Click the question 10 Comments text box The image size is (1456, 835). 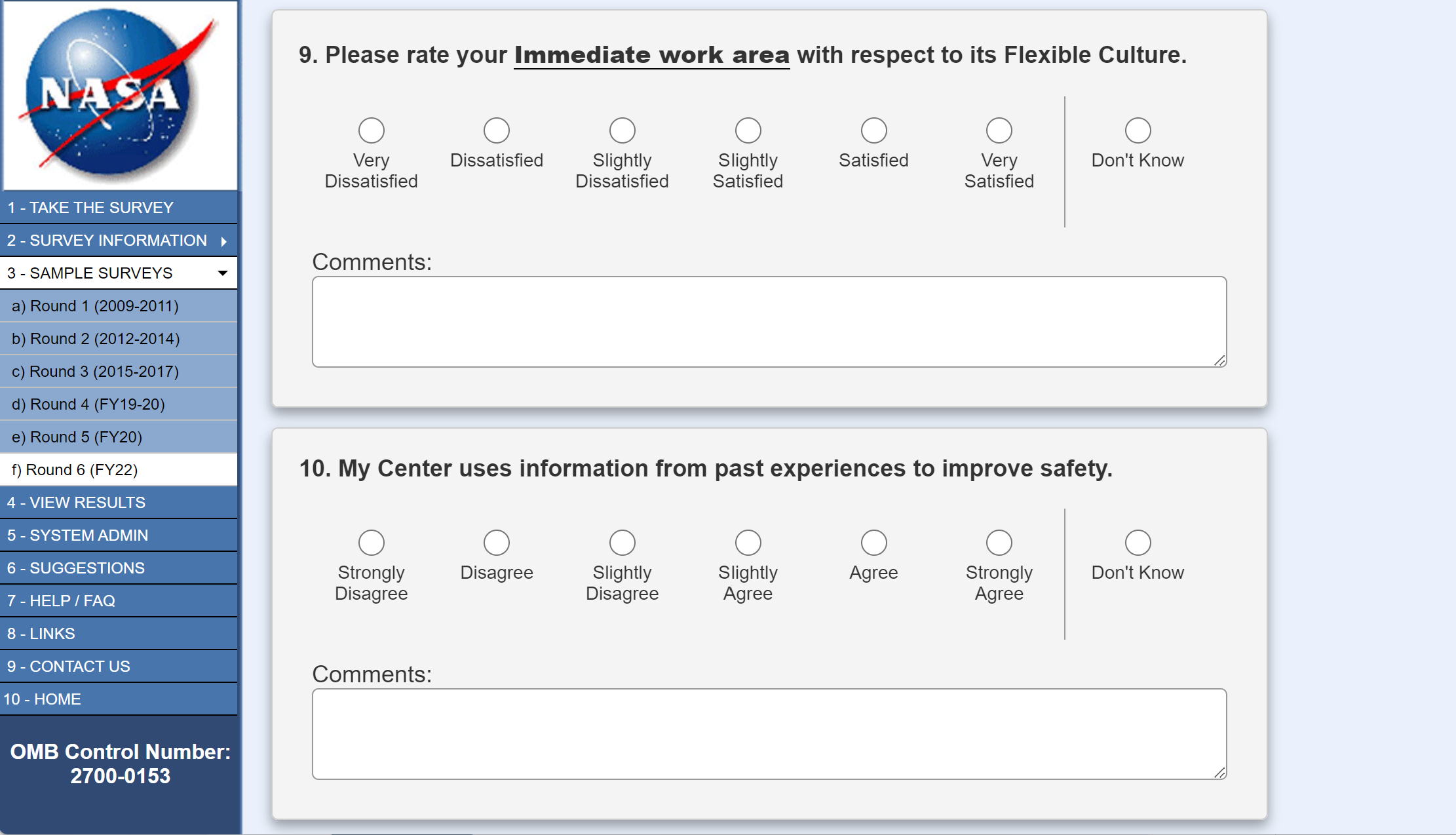tap(769, 733)
